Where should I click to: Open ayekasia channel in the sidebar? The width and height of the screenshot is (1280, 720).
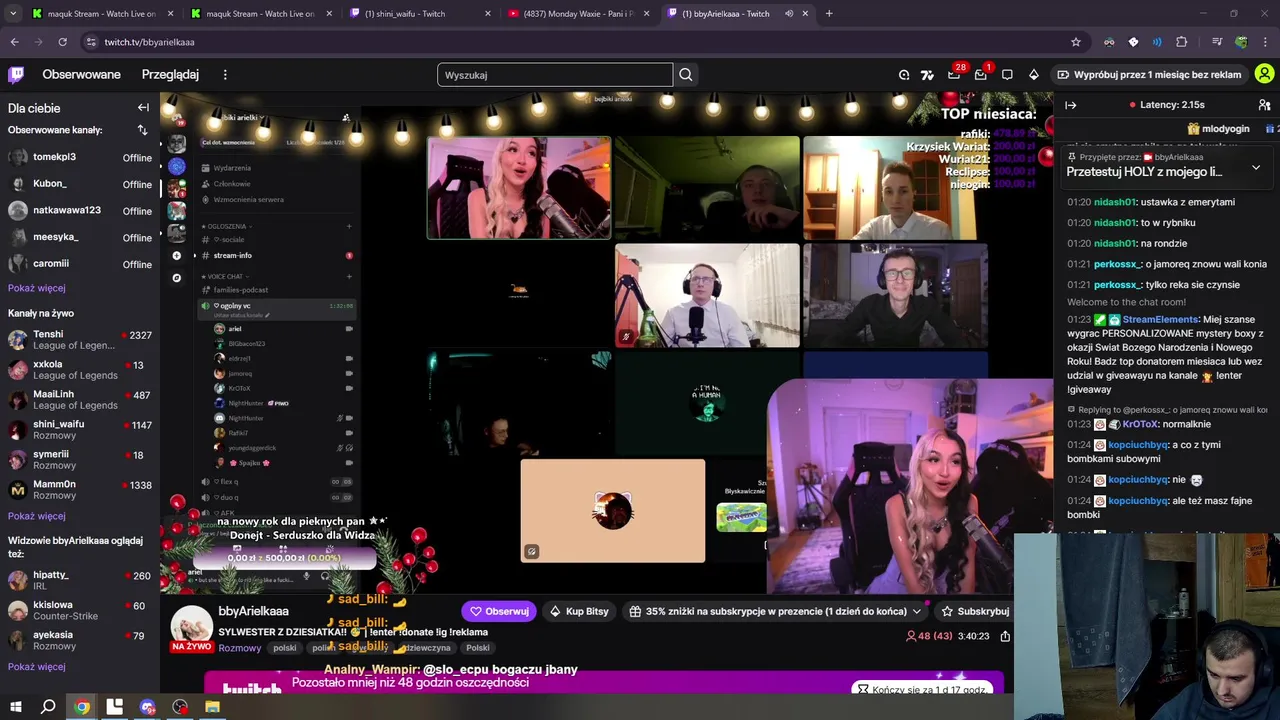click(80, 640)
